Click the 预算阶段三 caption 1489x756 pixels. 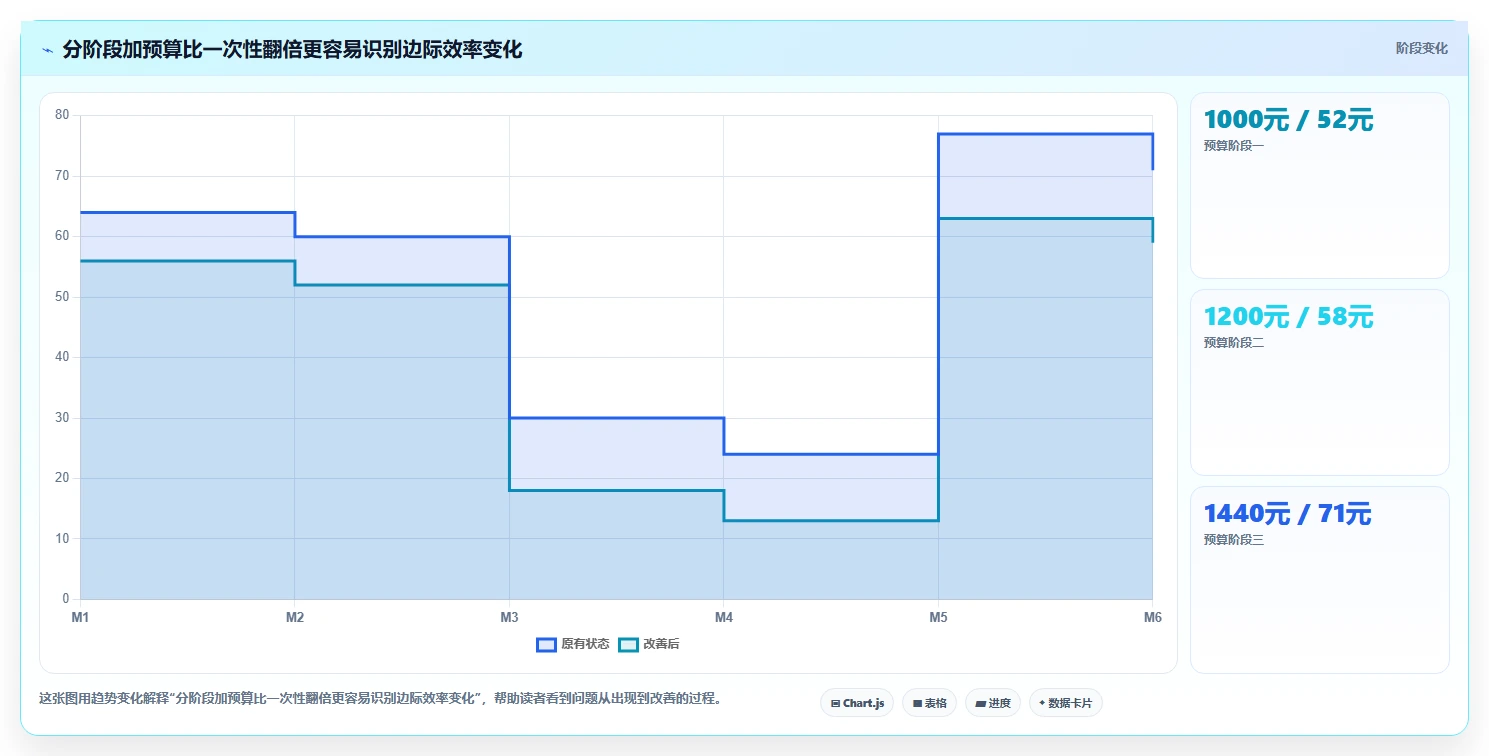point(1234,540)
